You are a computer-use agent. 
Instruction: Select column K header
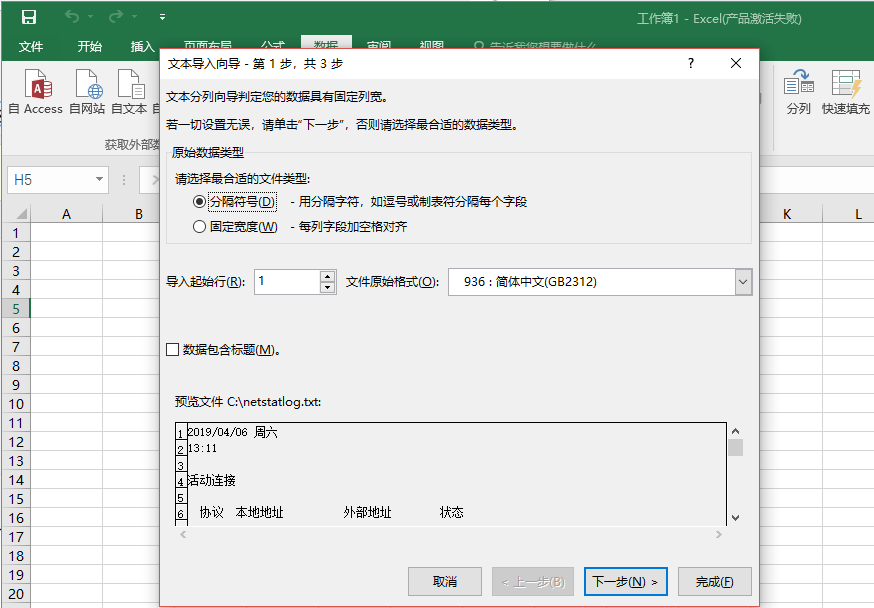(x=786, y=214)
